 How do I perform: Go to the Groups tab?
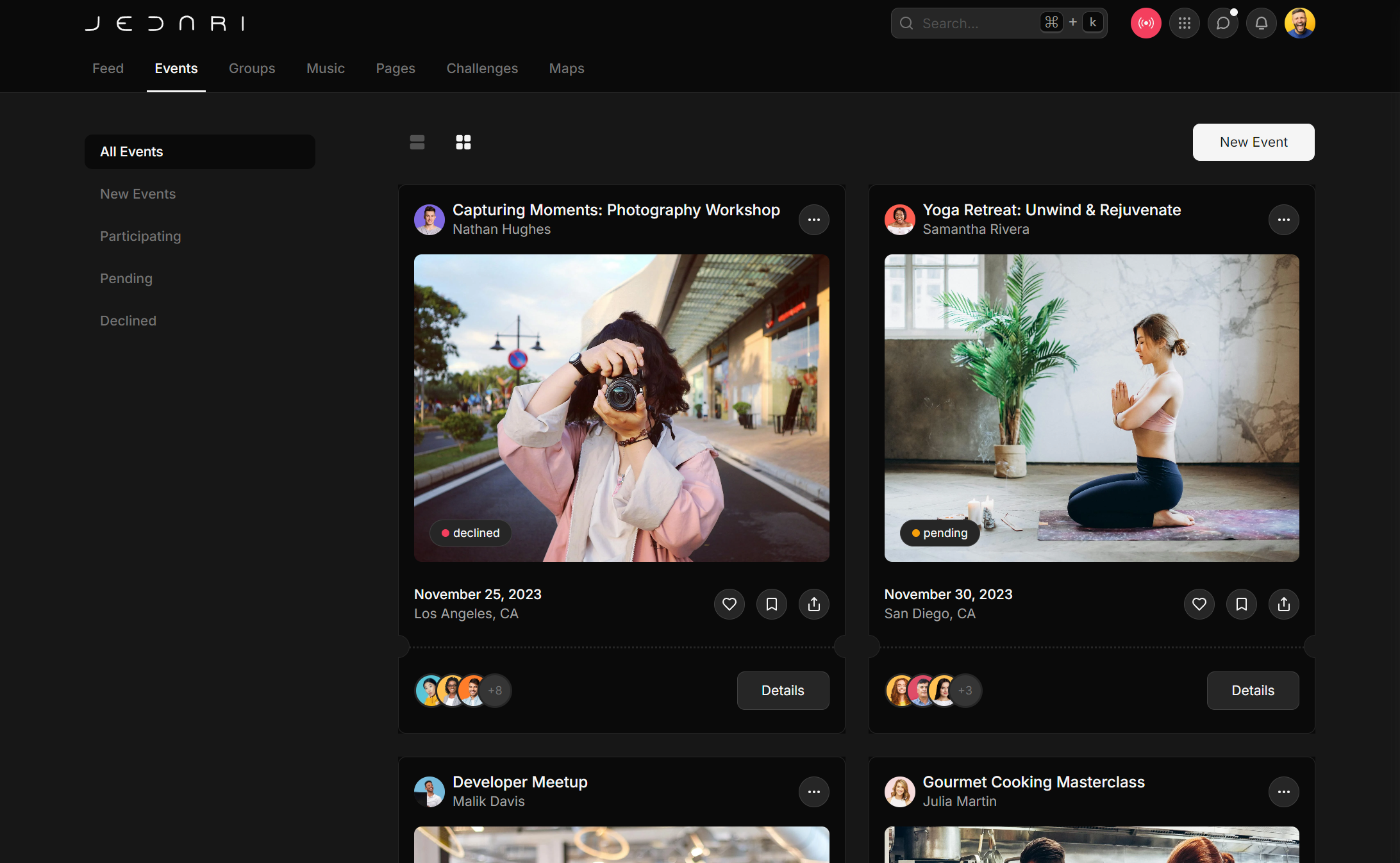tap(252, 69)
